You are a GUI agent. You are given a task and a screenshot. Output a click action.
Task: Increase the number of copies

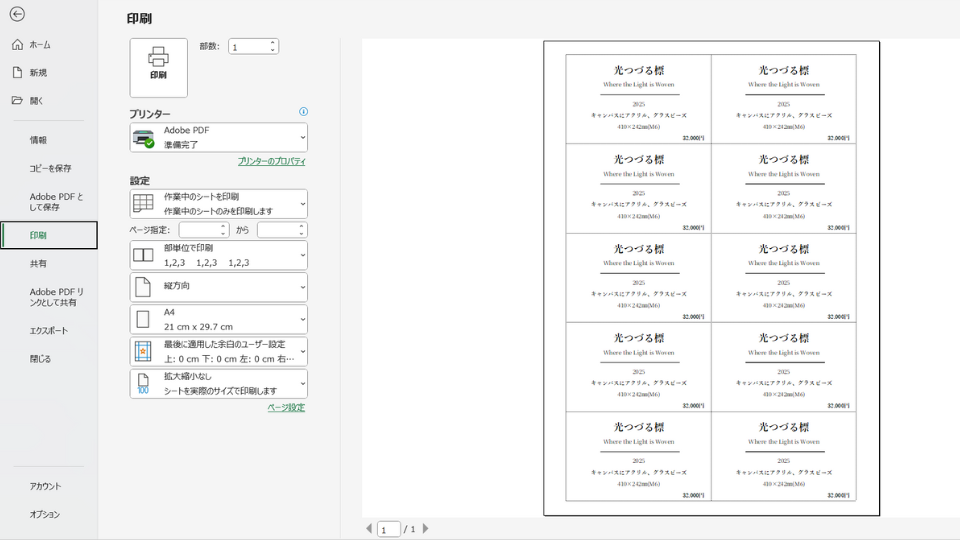pos(272,43)
